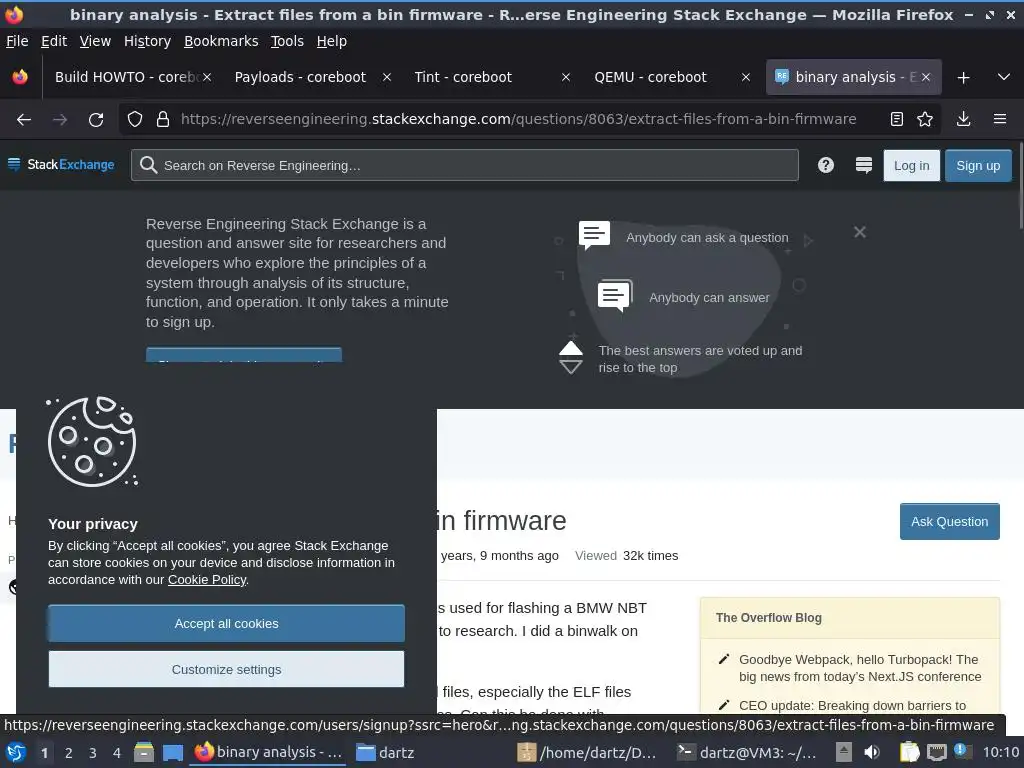
Task: Open Stack Exchange site switcher icon
Action: [x=863, y=165]
